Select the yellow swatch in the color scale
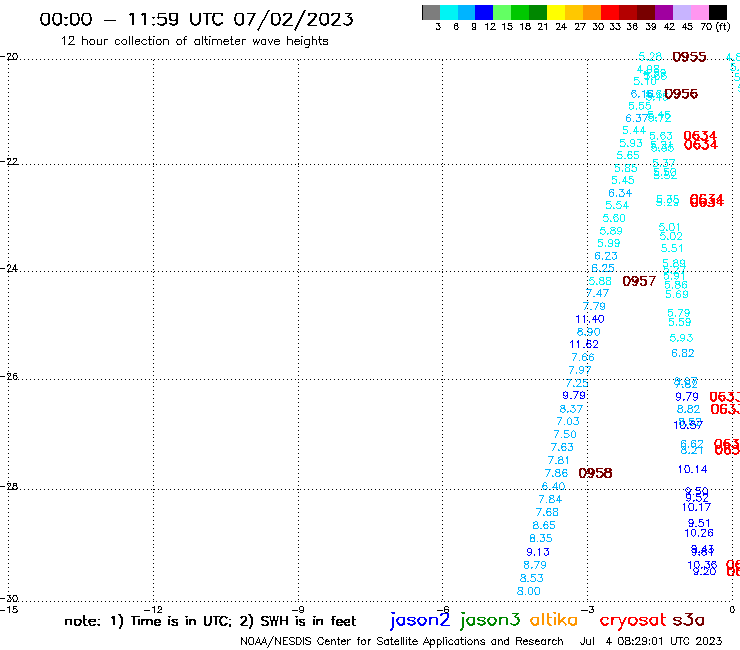 tap(556, 12)
